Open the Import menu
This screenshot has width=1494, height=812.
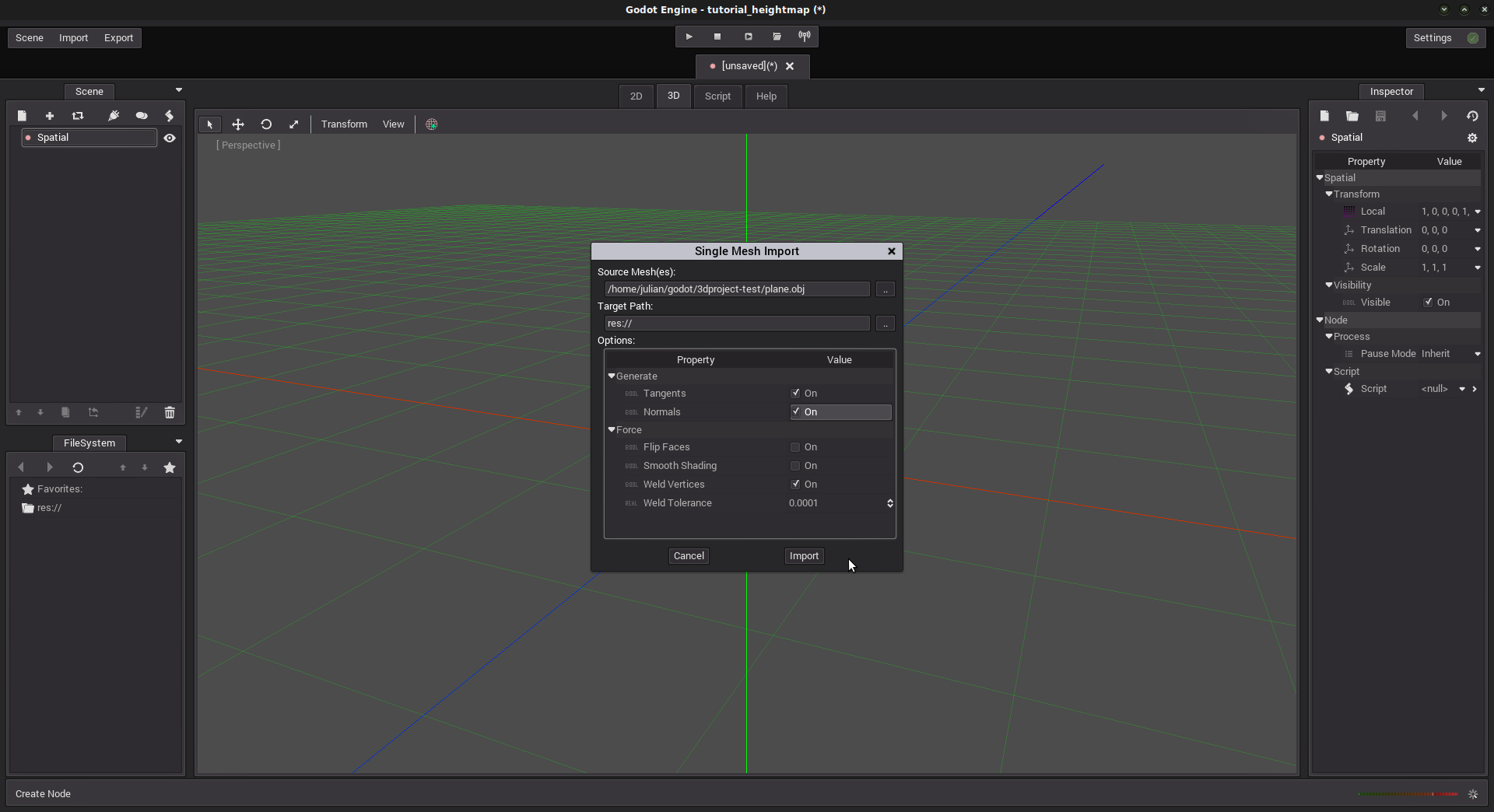pos(73,38)
